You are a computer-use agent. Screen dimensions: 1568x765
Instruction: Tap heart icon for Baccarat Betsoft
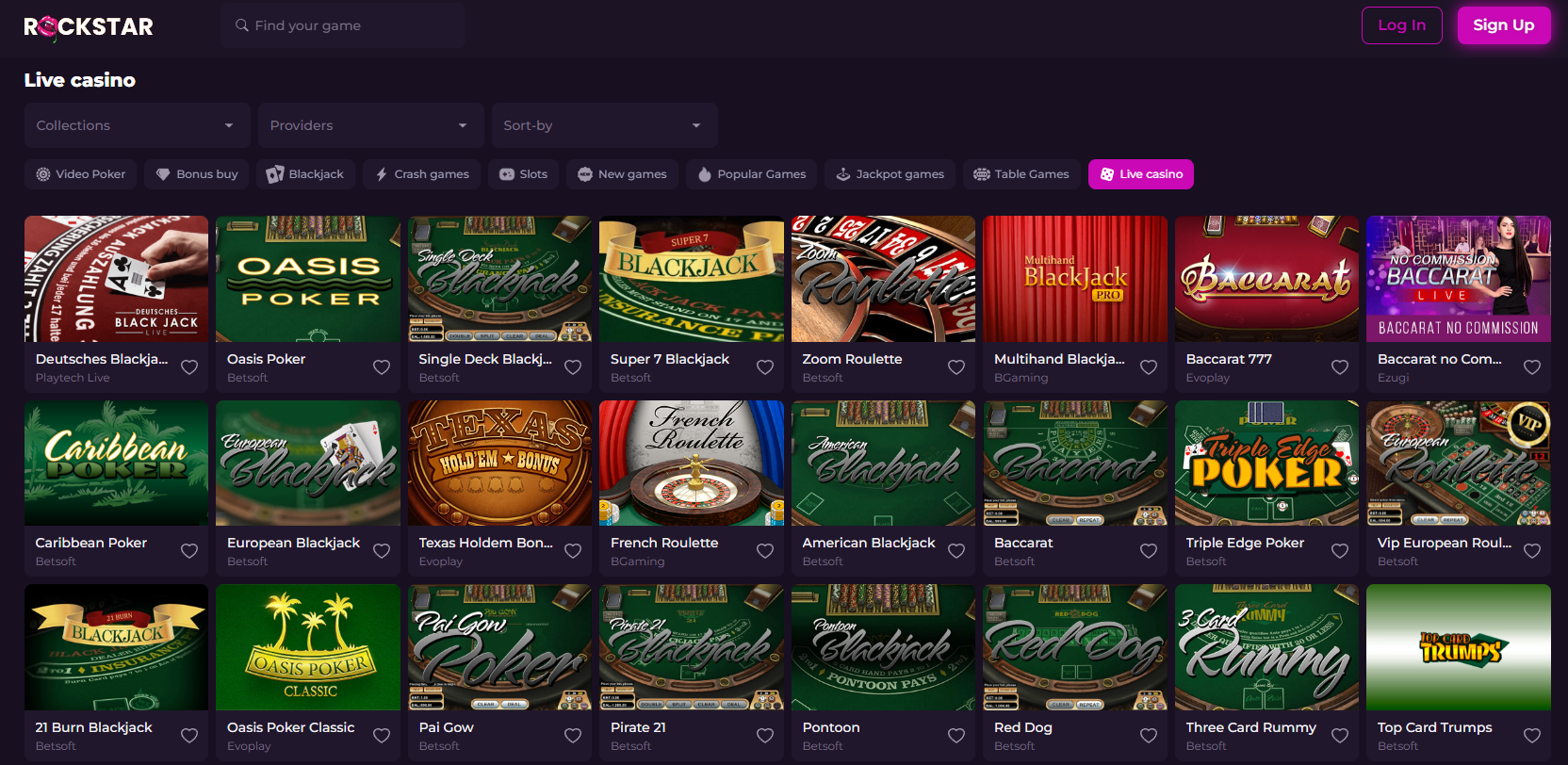[x=1149, y=551]
